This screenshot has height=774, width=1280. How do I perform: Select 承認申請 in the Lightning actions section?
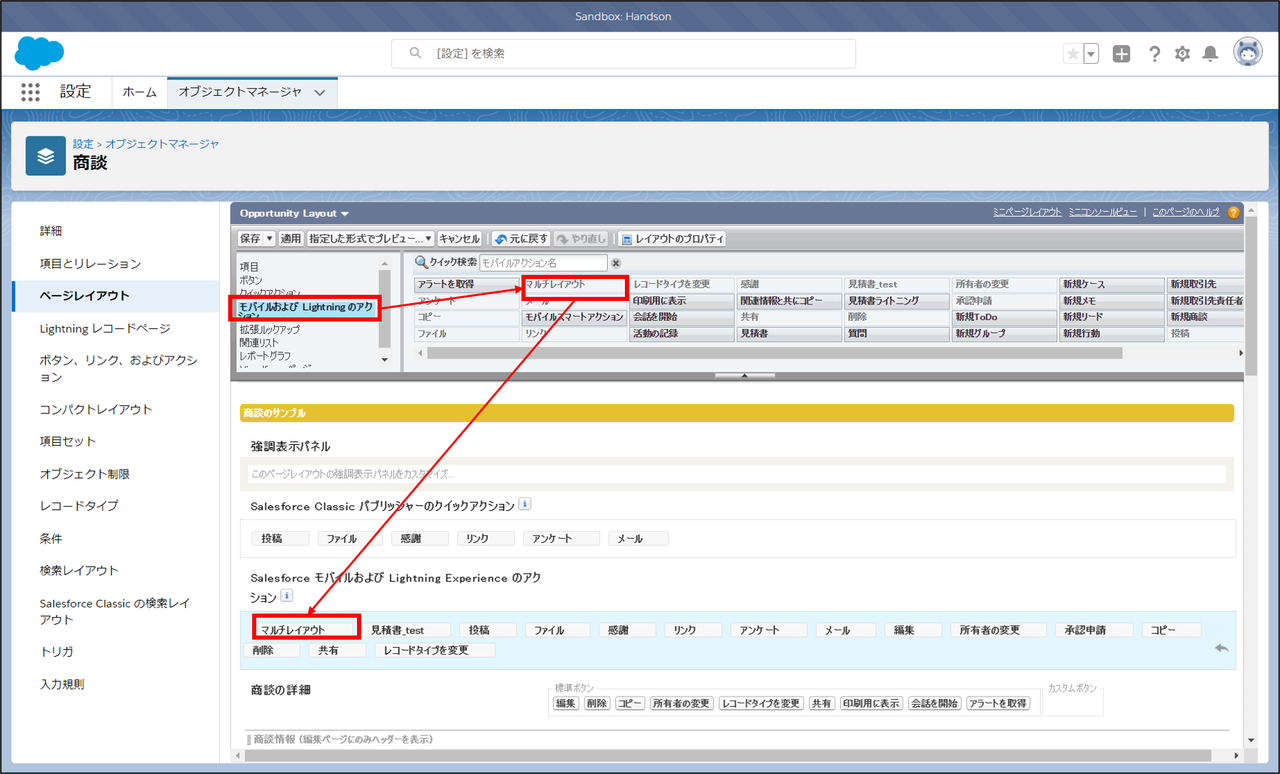click(x=1094, y=630)
